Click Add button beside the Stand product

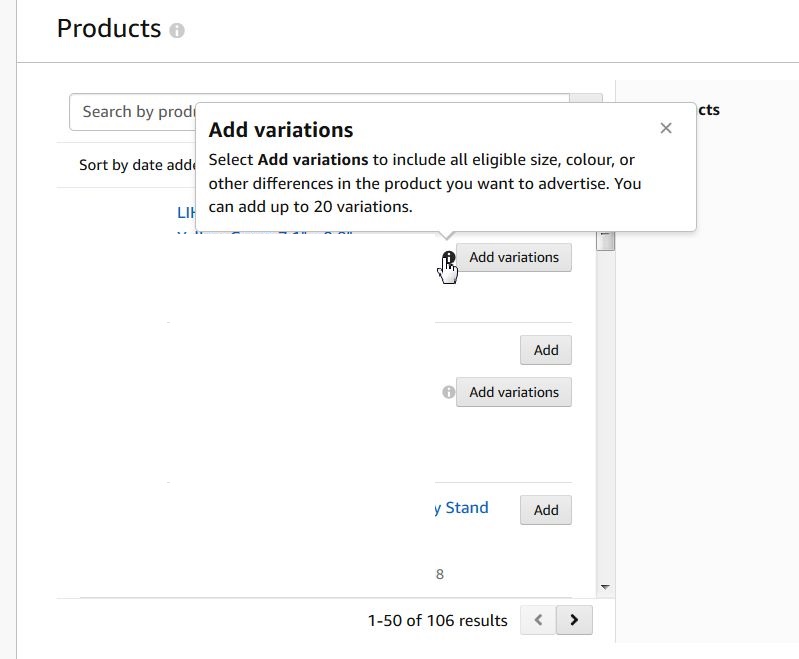point(545,510)
